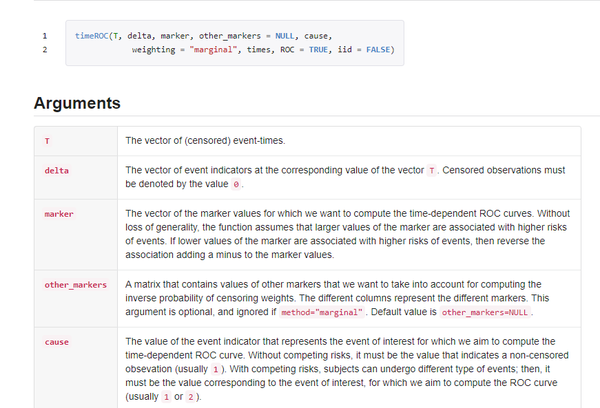Viewport: 600px width, 408px height.
Task: Select the marker argument name cell
Action: click(x=59, y=214)
